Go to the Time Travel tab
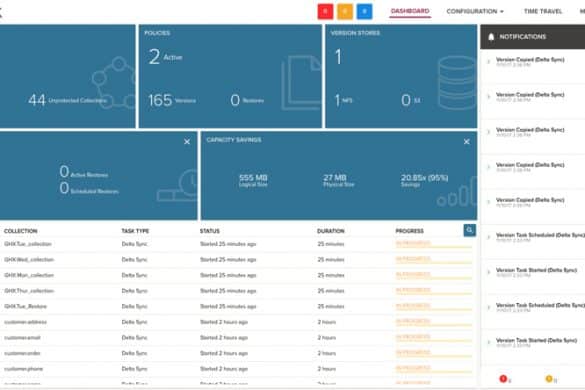585x390 pixels. tap(543, 12)
